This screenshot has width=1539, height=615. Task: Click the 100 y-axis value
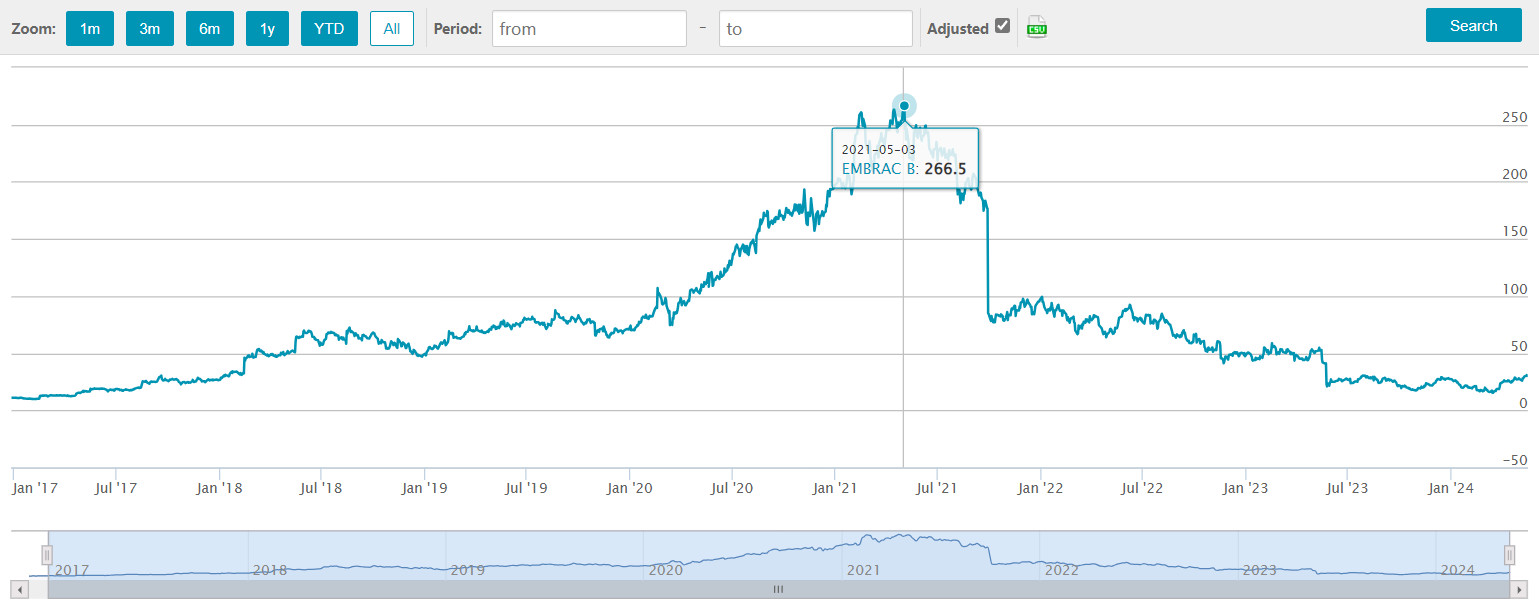pos(1515,289)
